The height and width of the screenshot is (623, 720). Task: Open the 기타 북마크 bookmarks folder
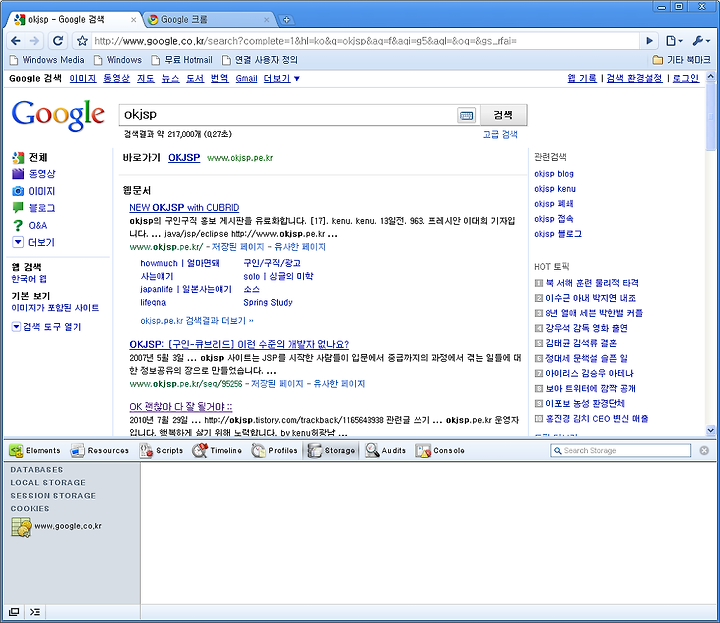point(681,60)
